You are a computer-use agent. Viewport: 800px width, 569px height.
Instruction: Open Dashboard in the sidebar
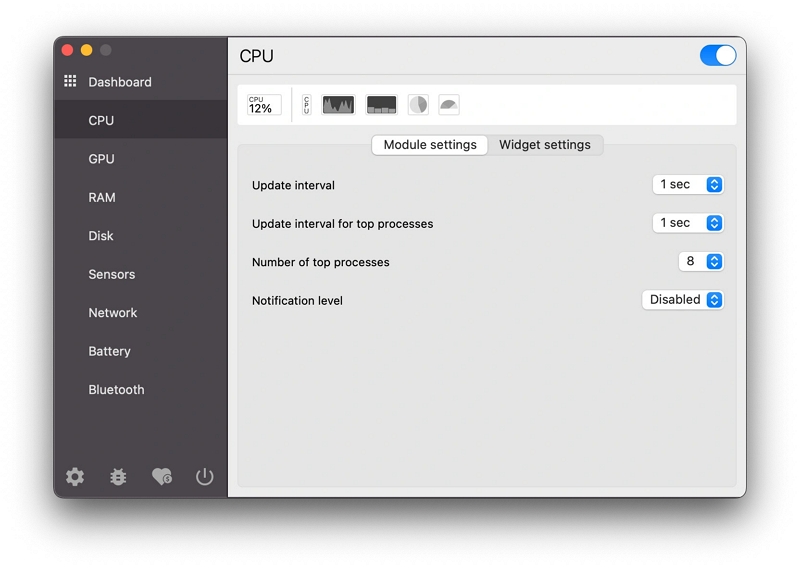tap(140, 82)
